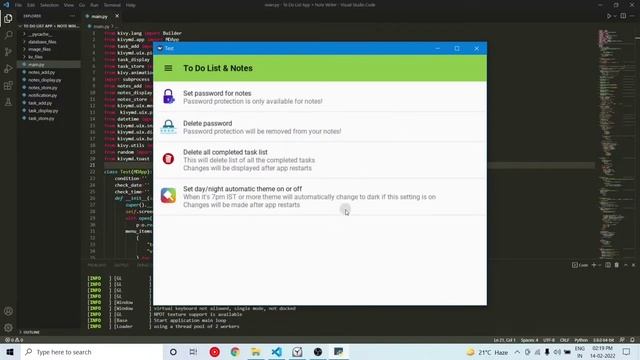Open Google Chrome from taskbar
This screenshot has width=640, height=360.
pos(235,352)
